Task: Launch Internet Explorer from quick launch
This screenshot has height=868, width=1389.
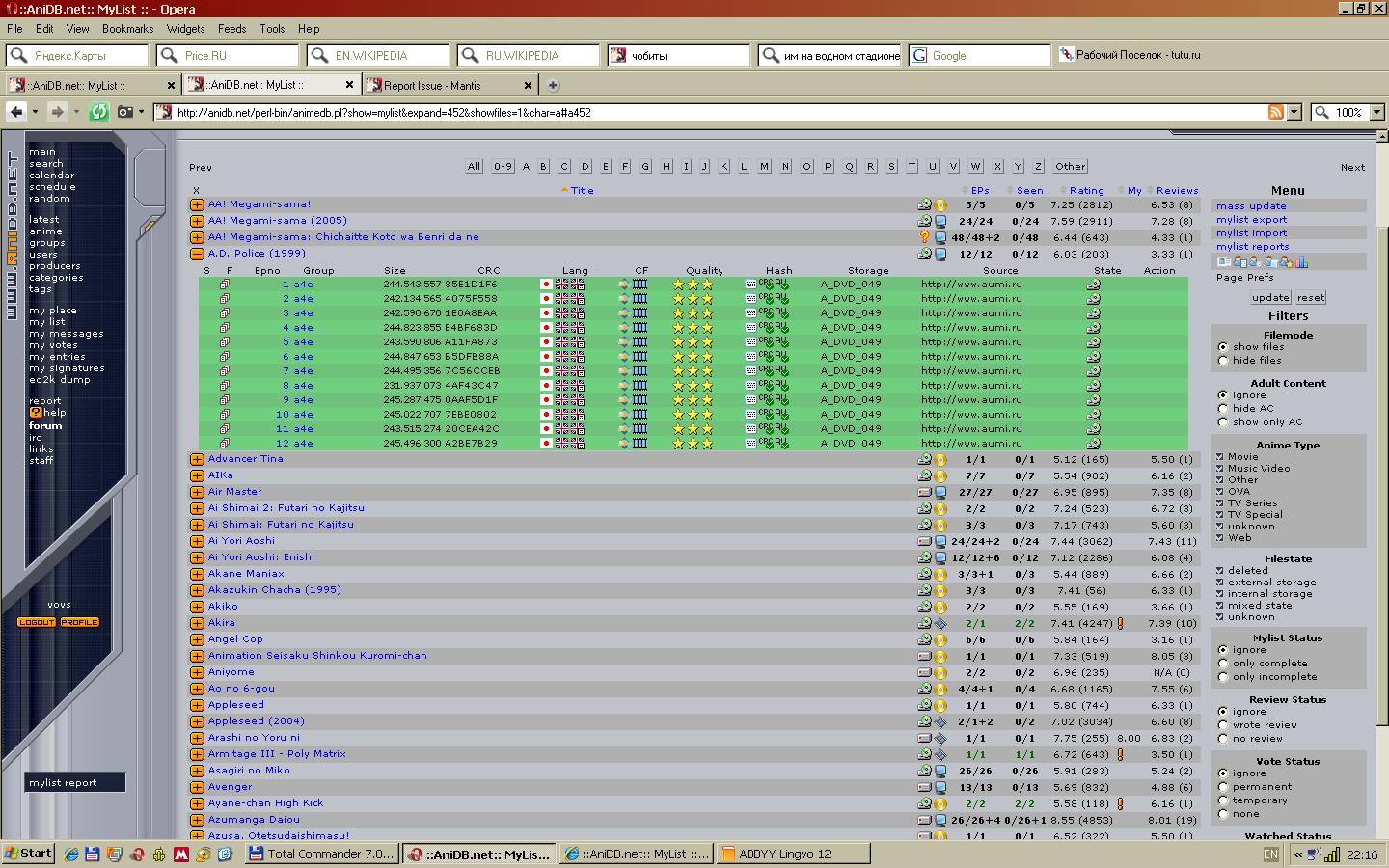Action: (x=70, y=854)
